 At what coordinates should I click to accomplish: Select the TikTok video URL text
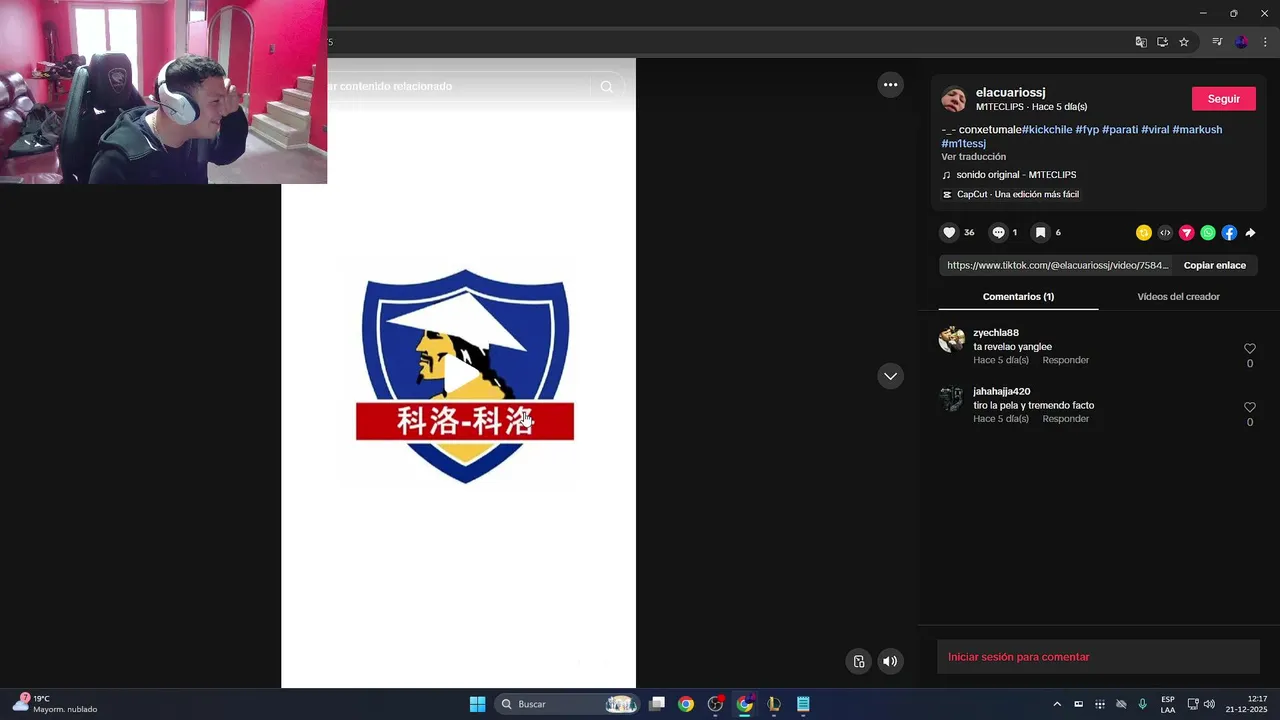point(1057,265)
